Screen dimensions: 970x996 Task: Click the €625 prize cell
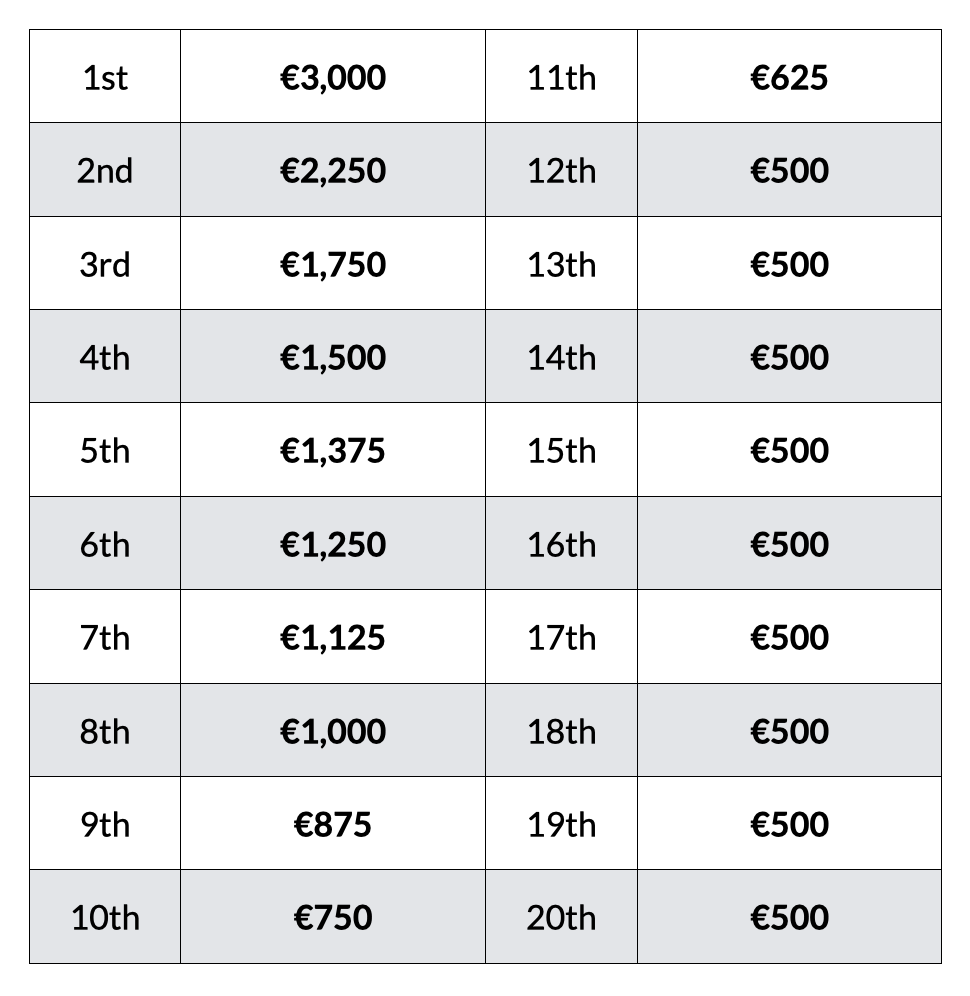(x=789, y=77)
